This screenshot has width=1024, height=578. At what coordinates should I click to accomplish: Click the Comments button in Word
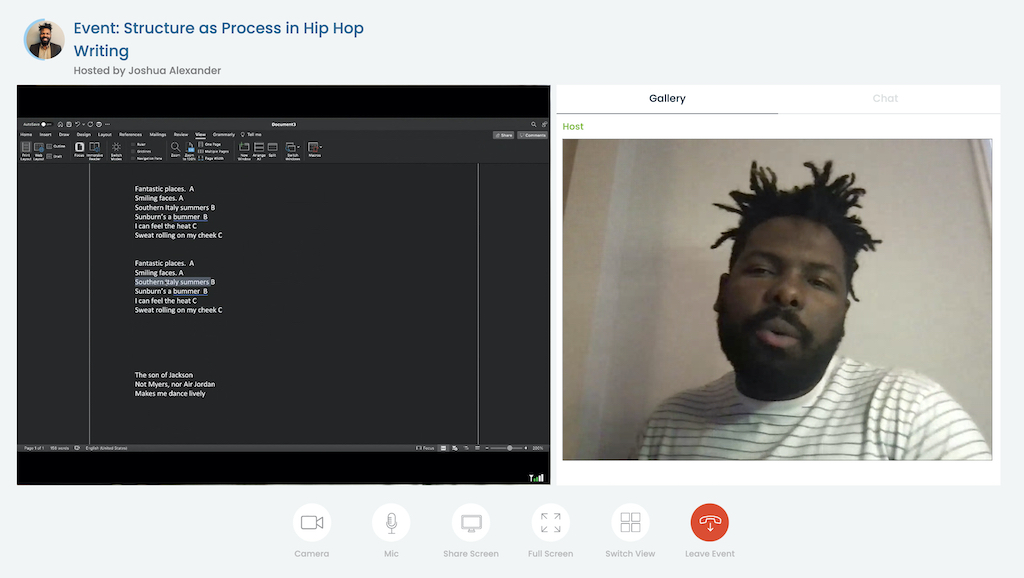click(533, 135)
